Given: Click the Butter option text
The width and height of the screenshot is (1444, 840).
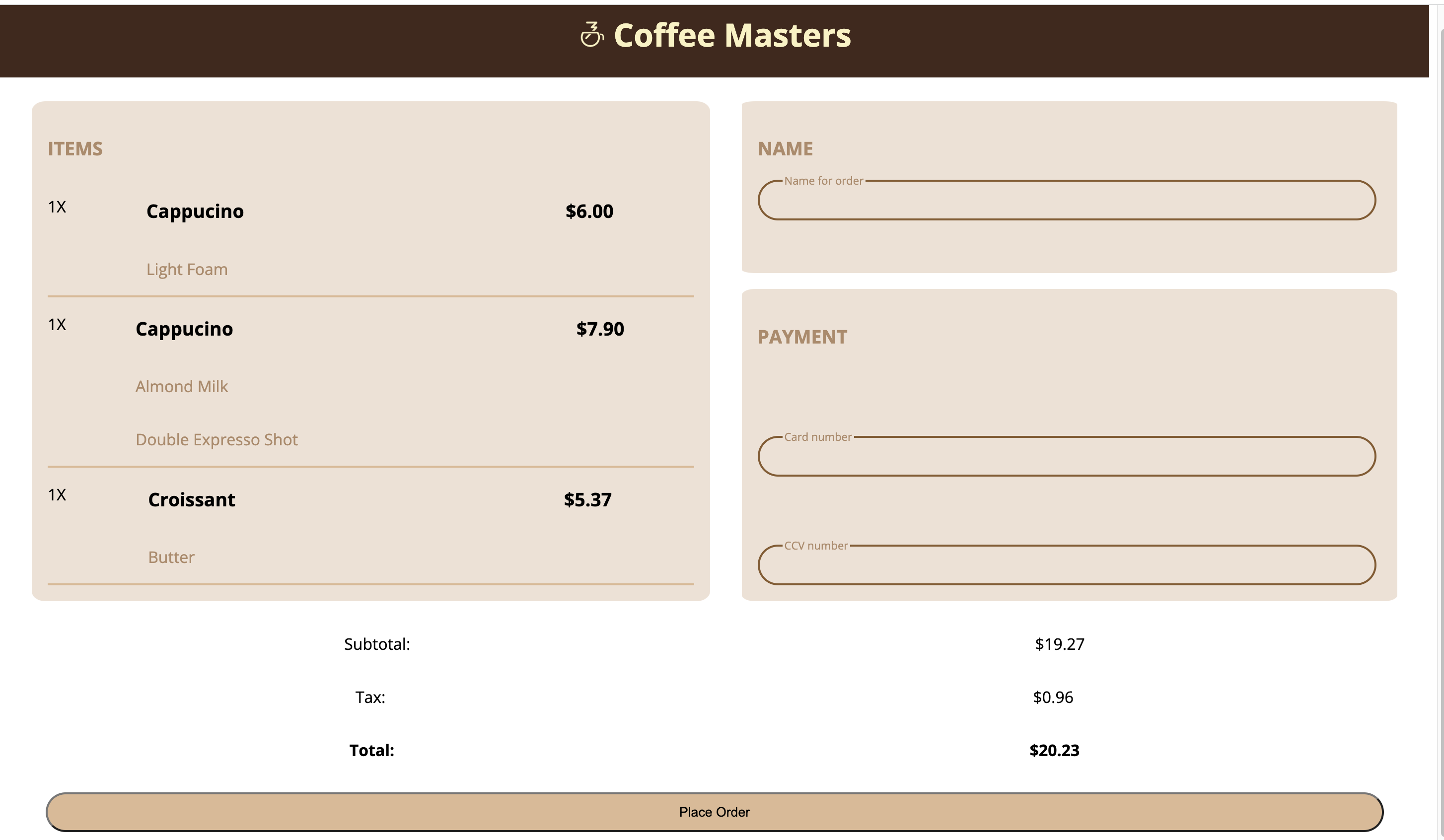Looking at the screenshot, I should [x=171, y=558].
